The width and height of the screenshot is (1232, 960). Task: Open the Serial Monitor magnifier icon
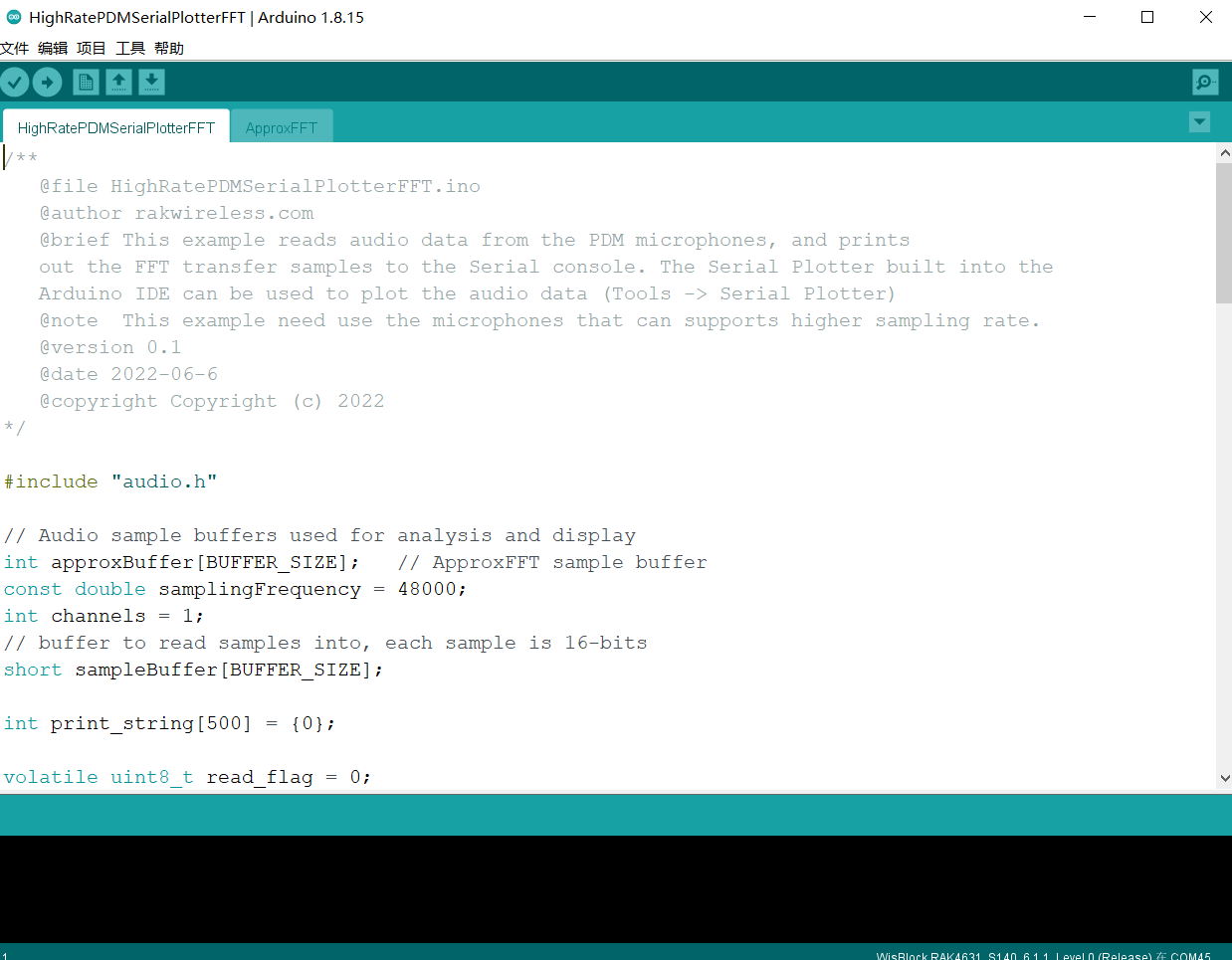(1205, 83)
